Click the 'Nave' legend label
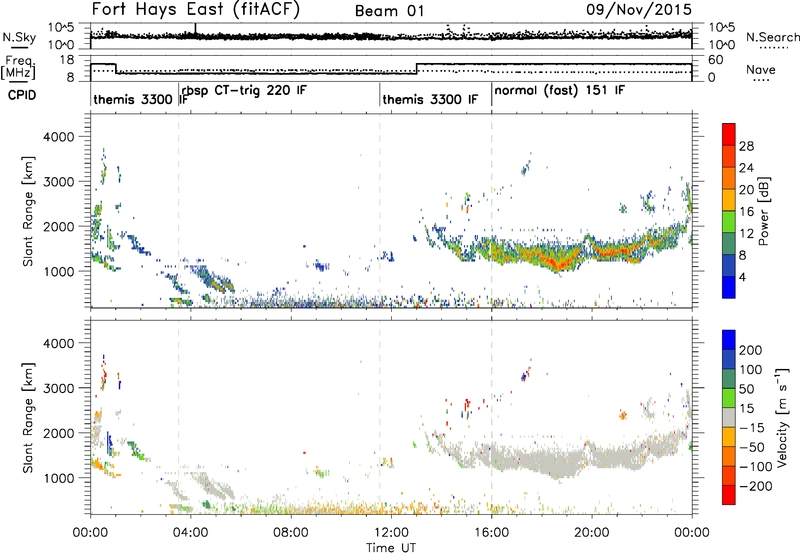The image size is (800, 554). (761, 70)
